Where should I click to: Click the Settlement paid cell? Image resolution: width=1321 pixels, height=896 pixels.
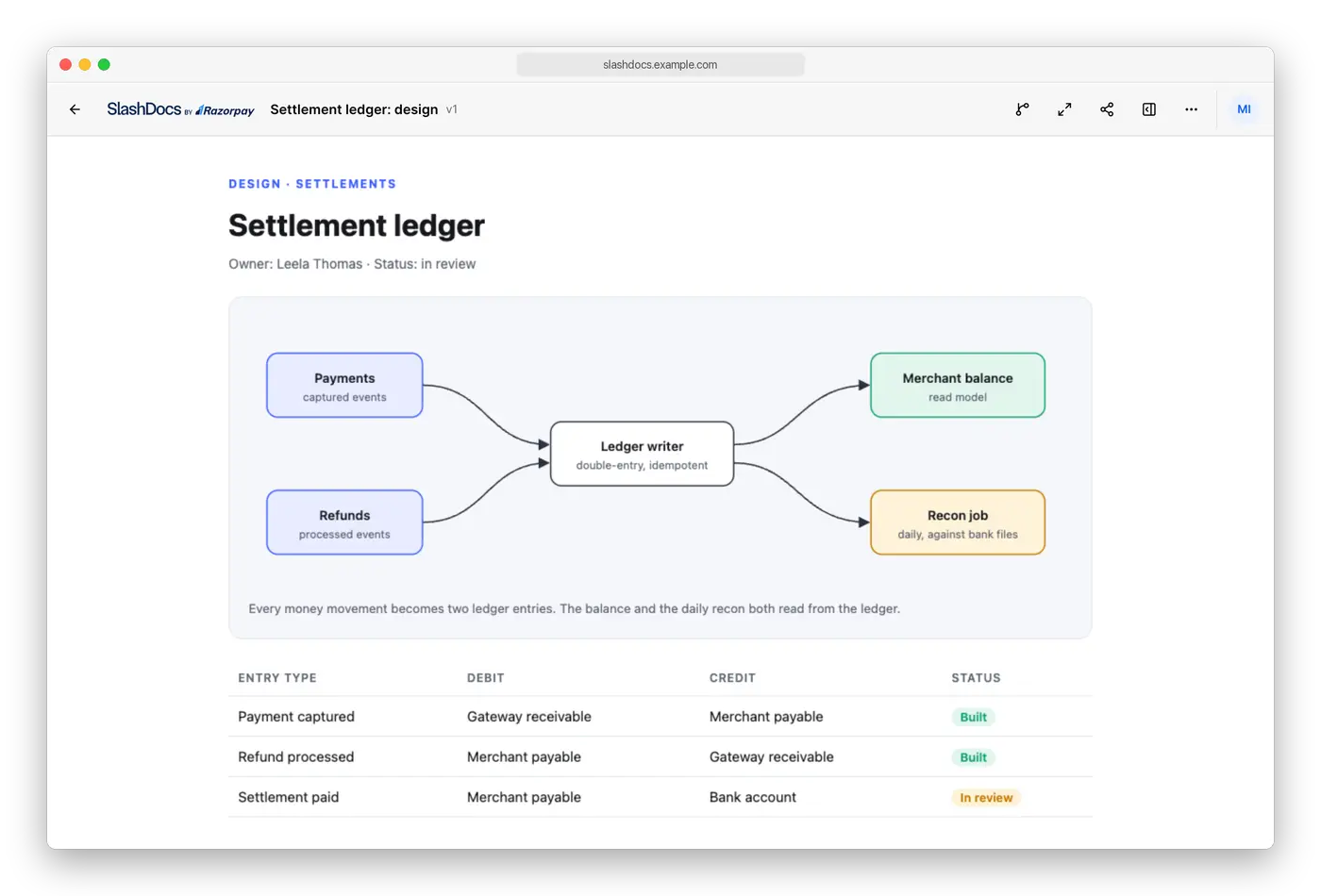(x=289, y=798)
